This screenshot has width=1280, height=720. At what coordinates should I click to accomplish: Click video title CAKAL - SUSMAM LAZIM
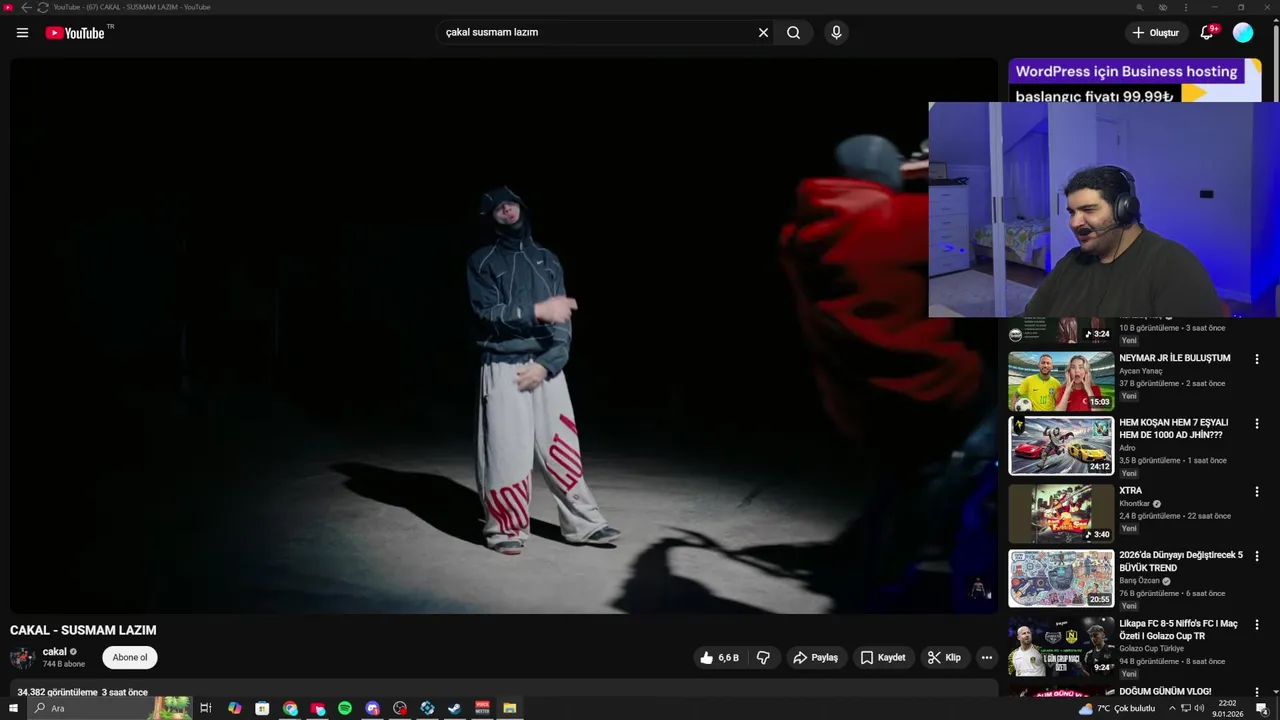(x=83, y=630)
